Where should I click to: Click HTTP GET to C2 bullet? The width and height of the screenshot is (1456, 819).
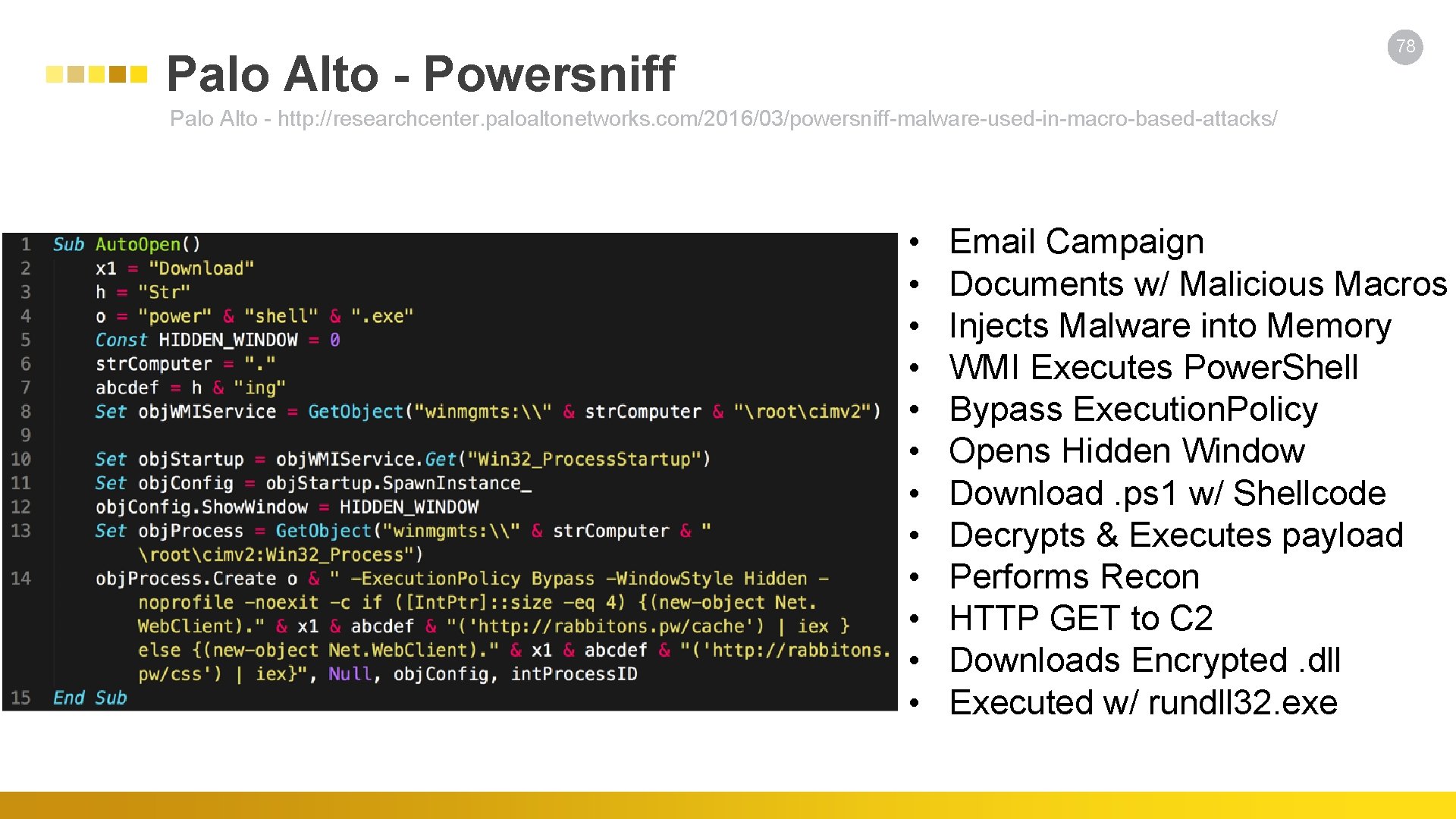click(1081, 619)
